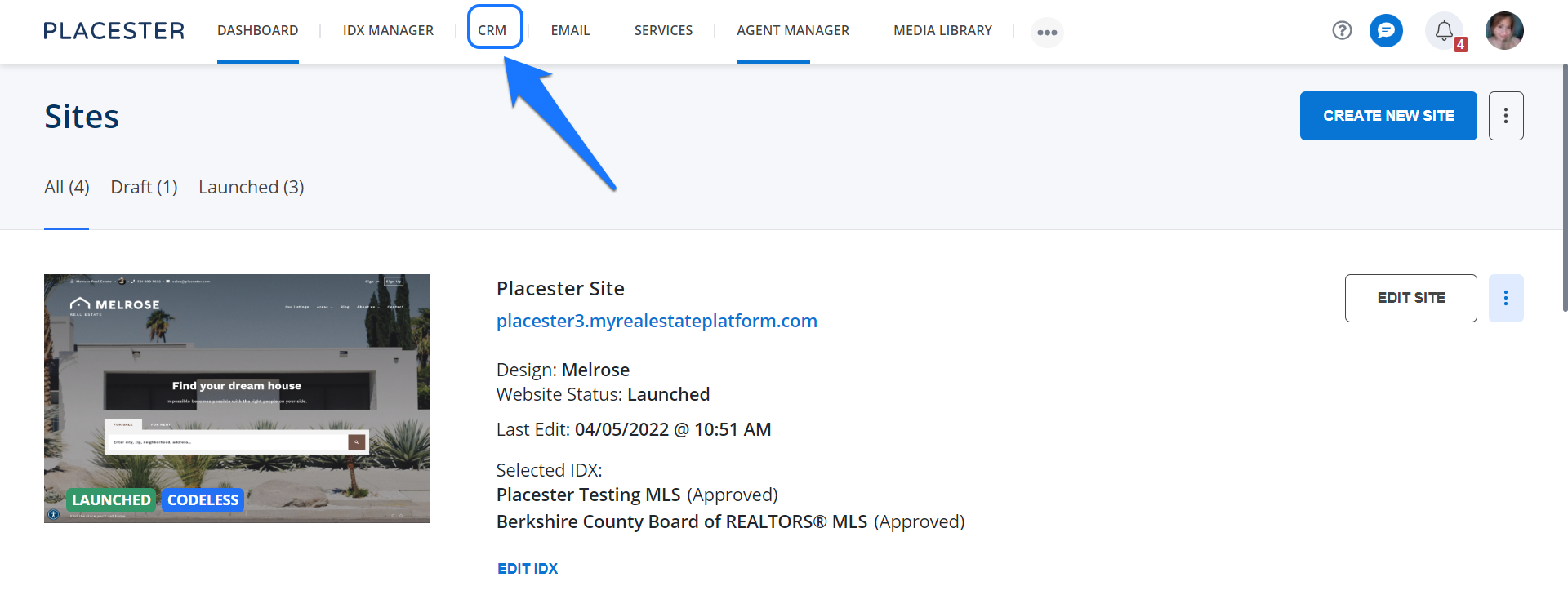This screenshot has height=599, width=1568.
Task: Open the Services menu item
Action: 663,30
